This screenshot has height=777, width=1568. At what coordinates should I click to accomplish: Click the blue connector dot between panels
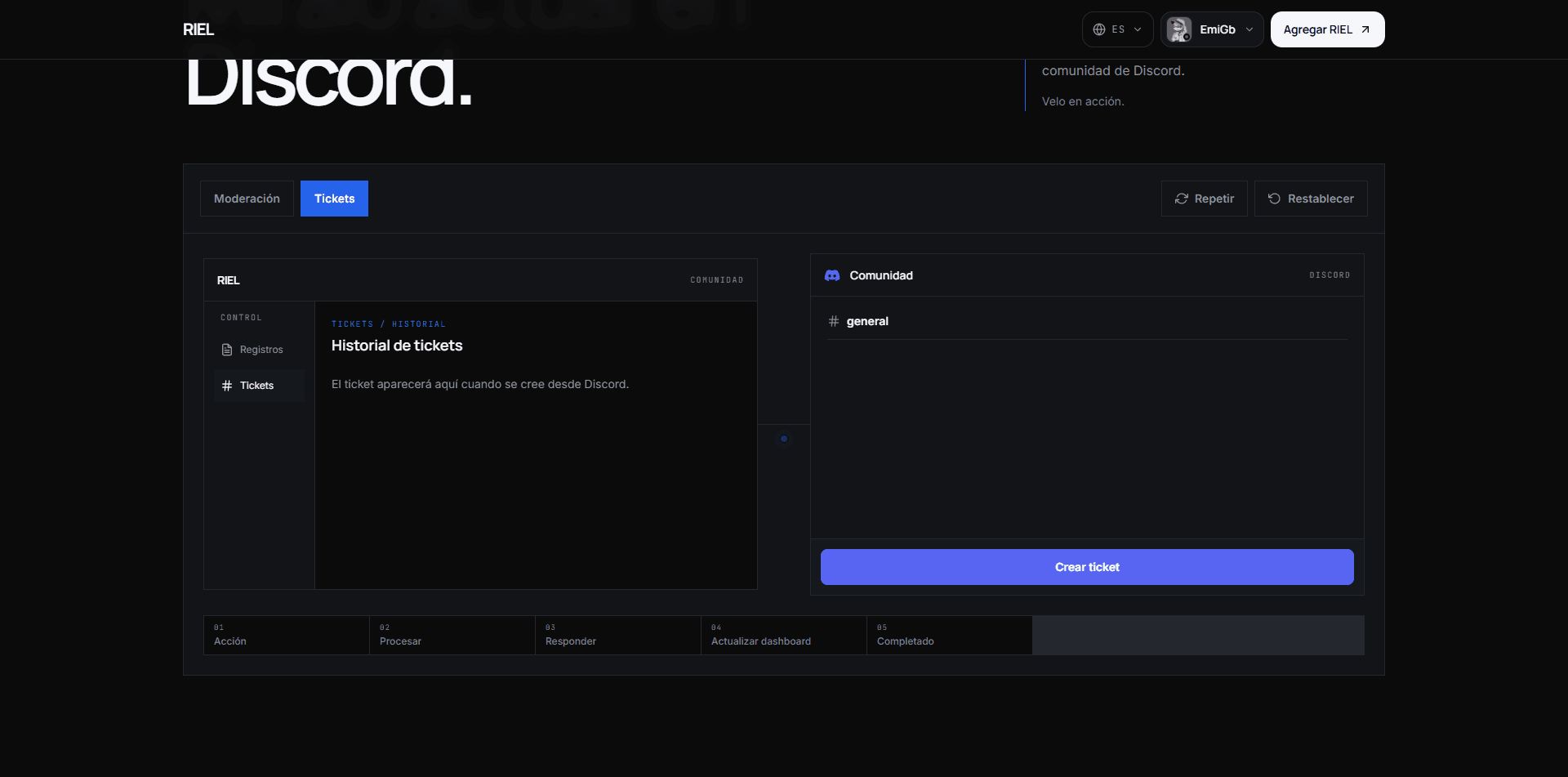click(x=784, y=439)
